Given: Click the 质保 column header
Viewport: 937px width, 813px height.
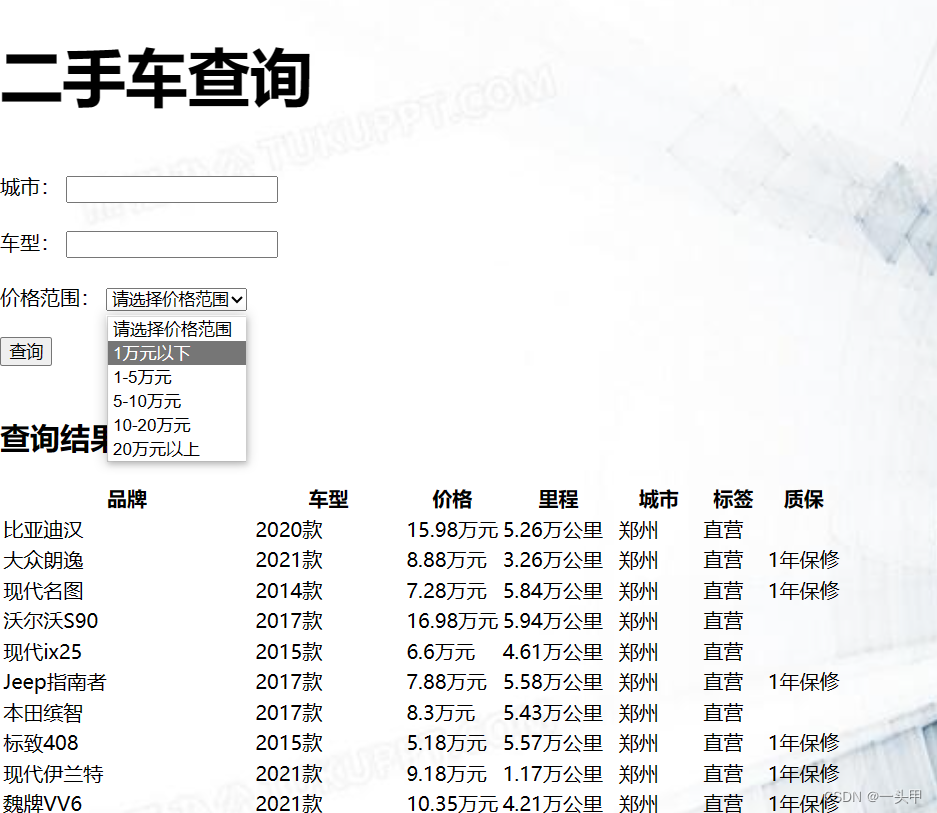Looking at the screenshot, I should click(804, 499).
